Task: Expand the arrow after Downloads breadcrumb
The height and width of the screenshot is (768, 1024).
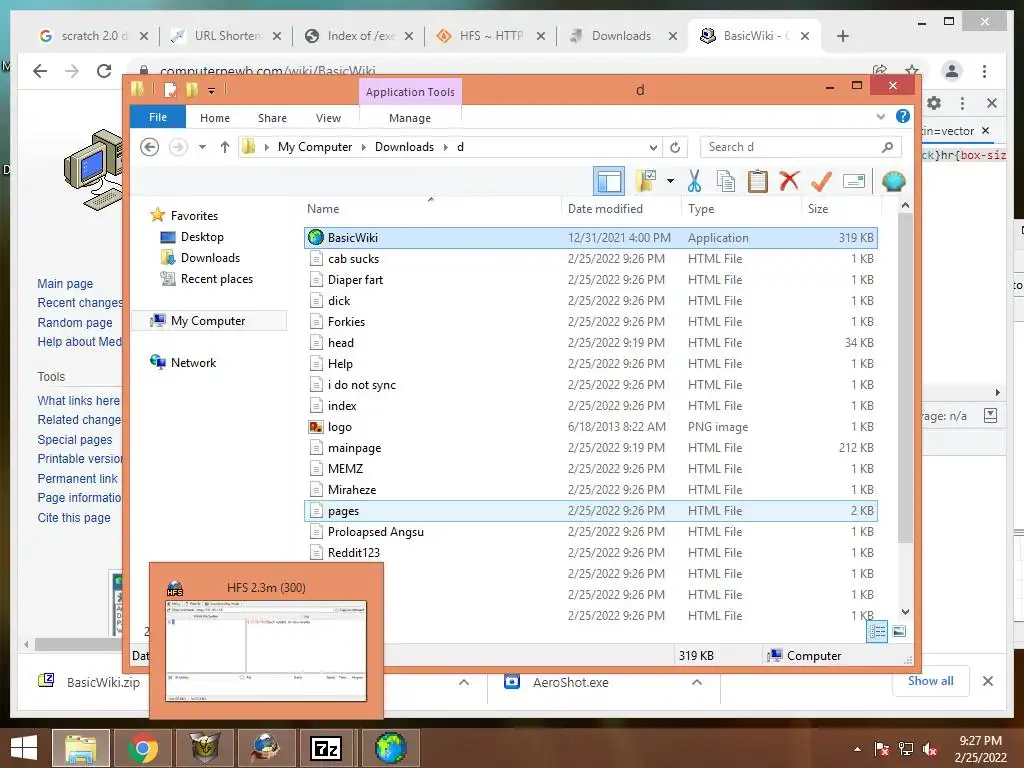Action: coord(445,147)
